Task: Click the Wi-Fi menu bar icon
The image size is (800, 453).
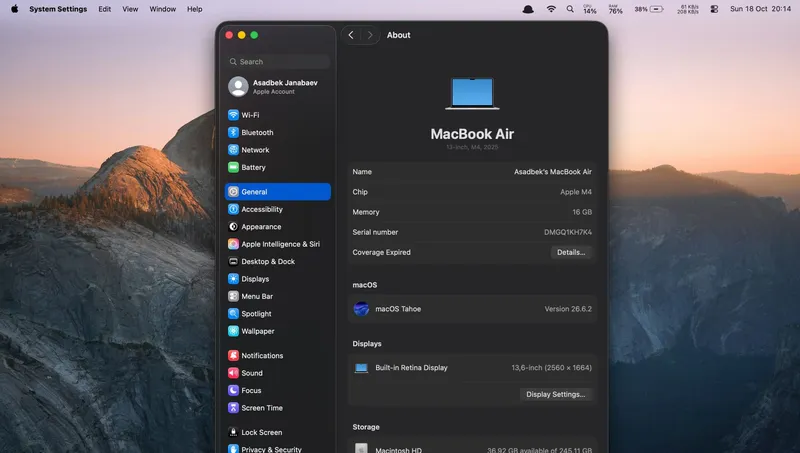Action: [x=551, y=9]
